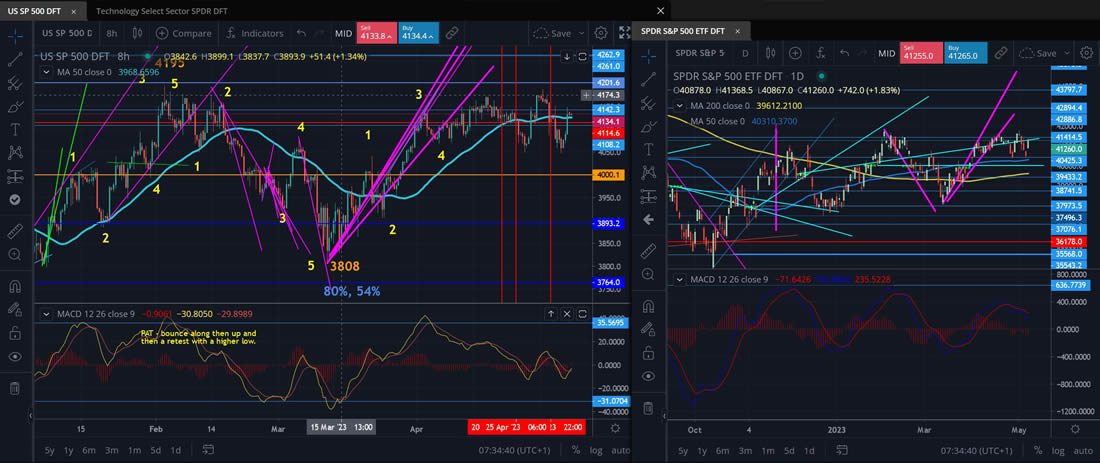Switch to Technology Select Sector SPDR DFT tab
Viewport: 1100px width, 463px height.
pyautogui.click(x=161, y=11)
